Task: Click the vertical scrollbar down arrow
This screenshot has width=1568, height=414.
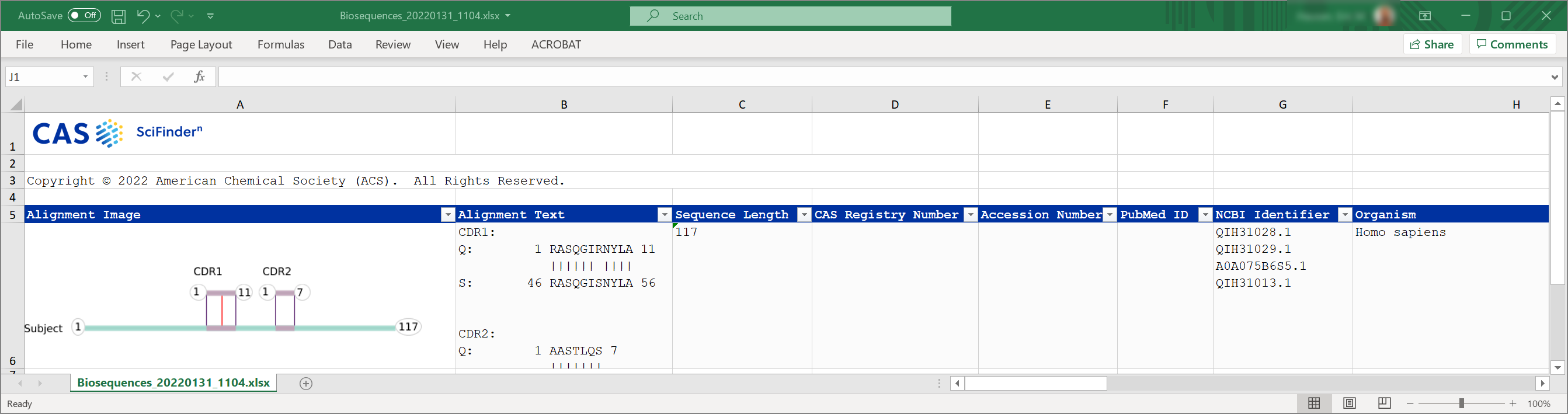Action: (1557, 367)
